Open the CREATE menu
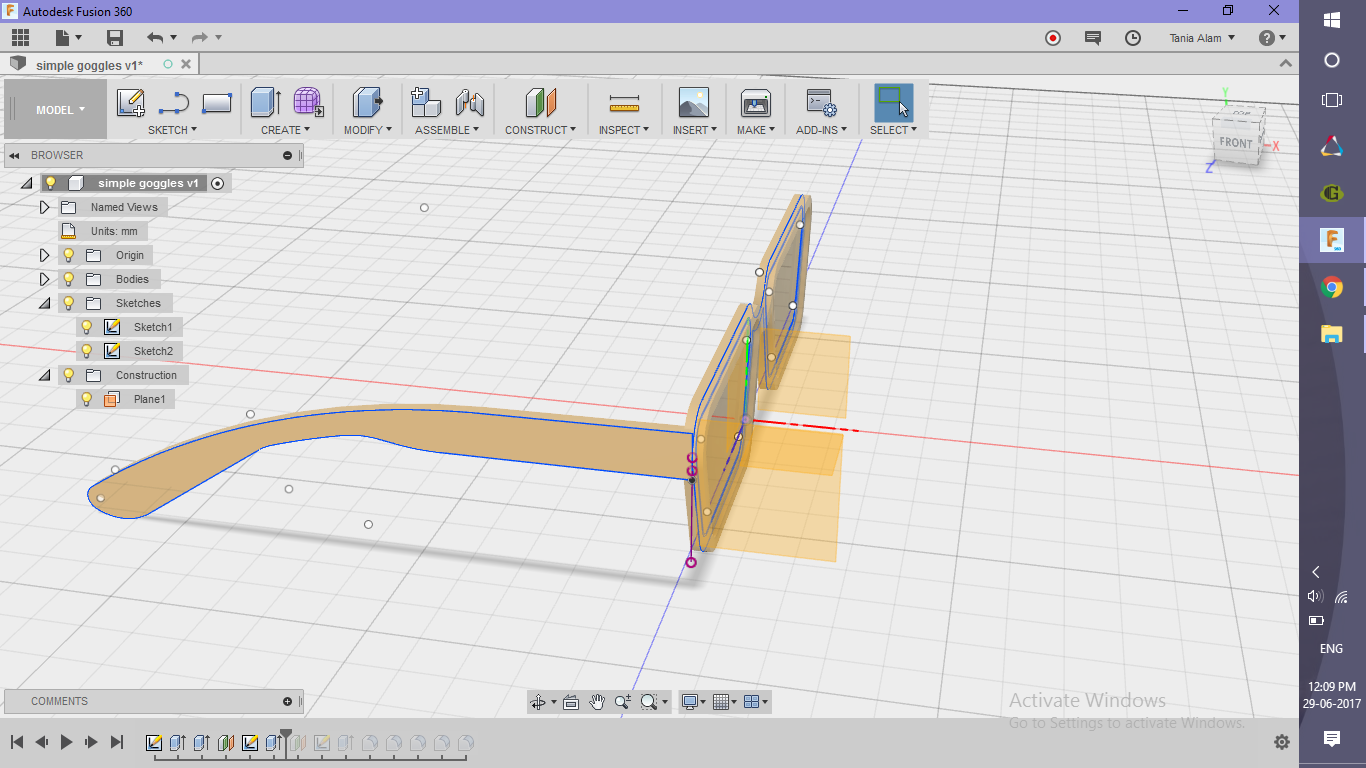Viewport: 1366px width, 768px height. click(285, 130)
